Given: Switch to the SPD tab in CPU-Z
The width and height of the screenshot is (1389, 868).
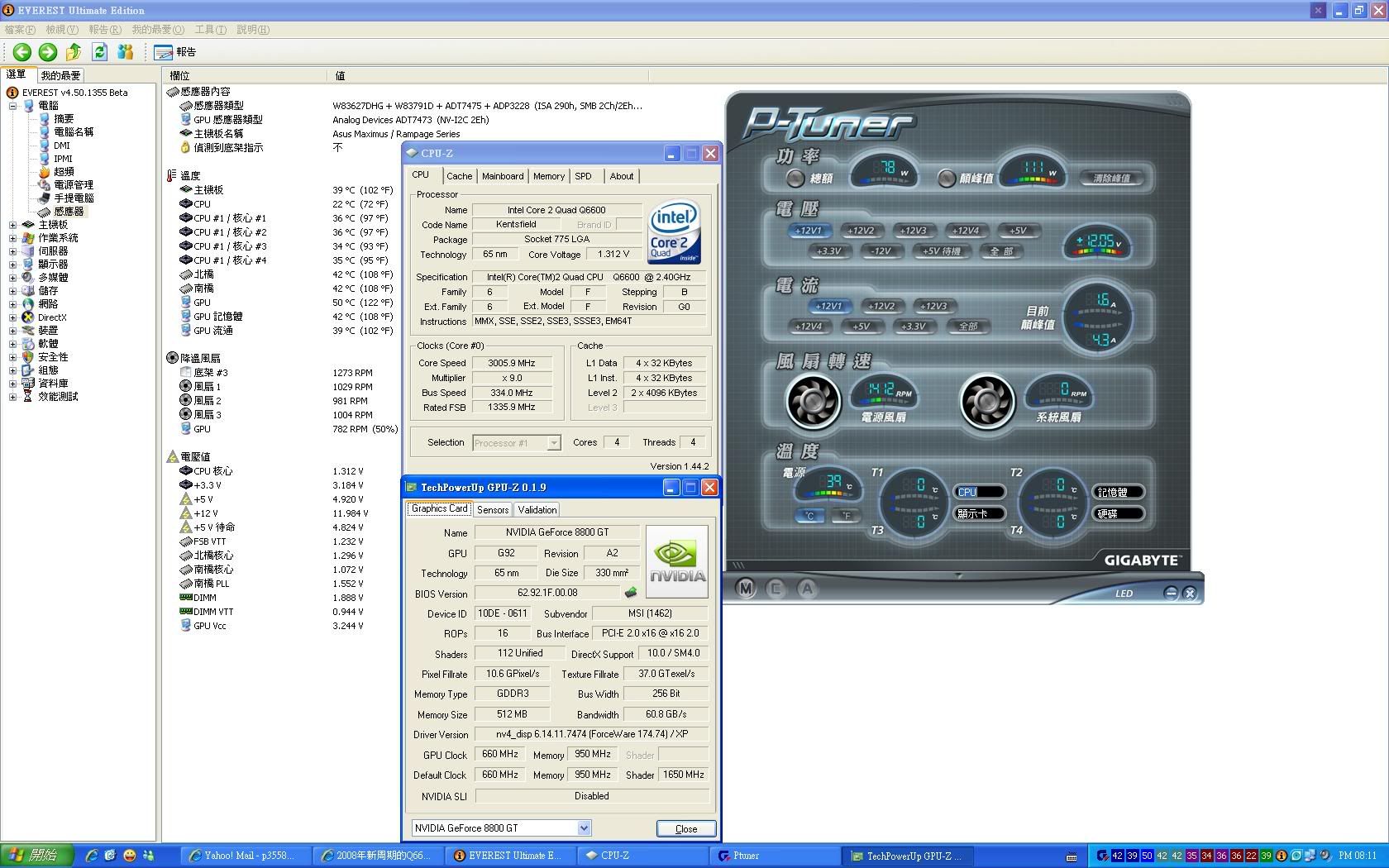Looking at the screenshot, I should [x=584, y=176].
